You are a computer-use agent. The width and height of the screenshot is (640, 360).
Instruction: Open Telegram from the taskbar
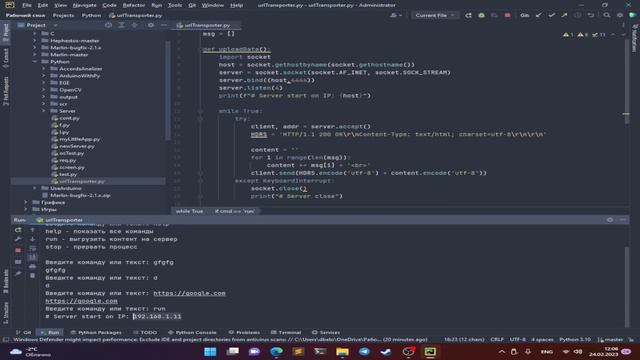[364, 351]
